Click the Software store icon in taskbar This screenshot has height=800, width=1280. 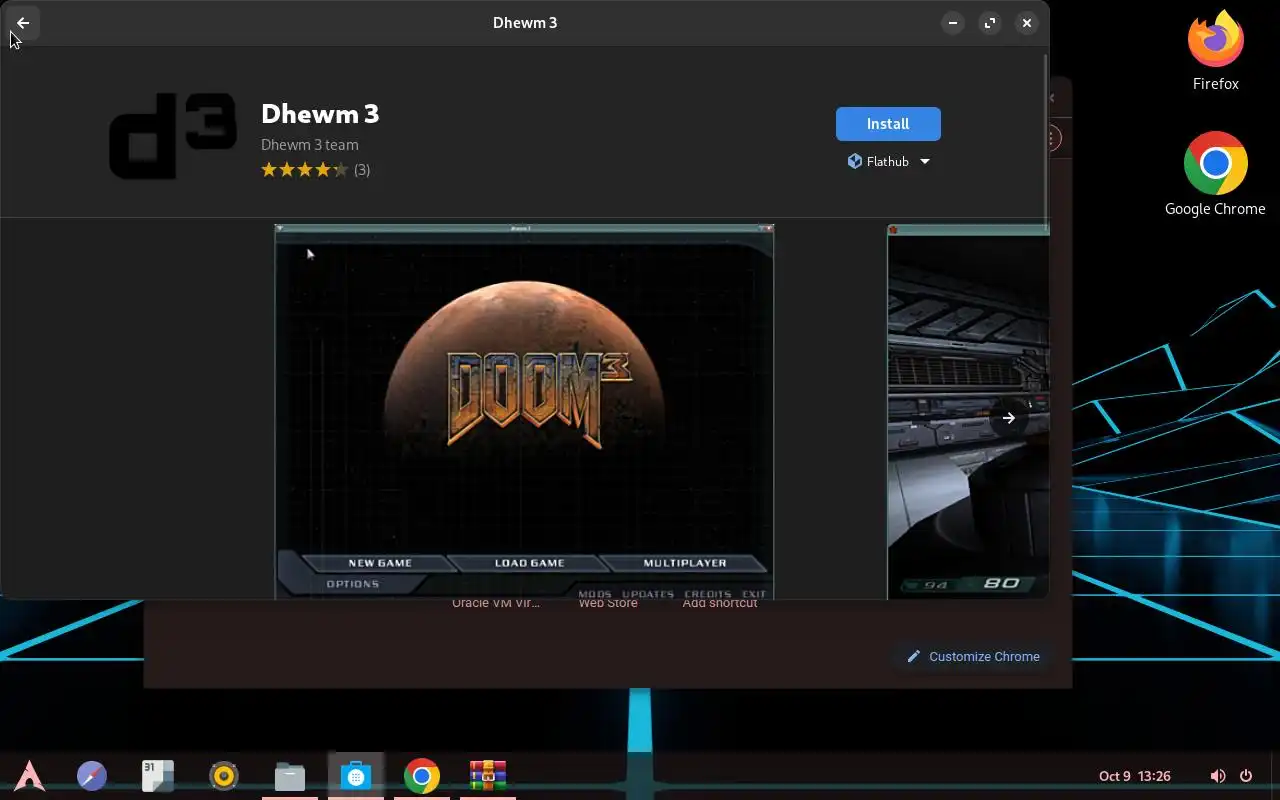(356, 776)
